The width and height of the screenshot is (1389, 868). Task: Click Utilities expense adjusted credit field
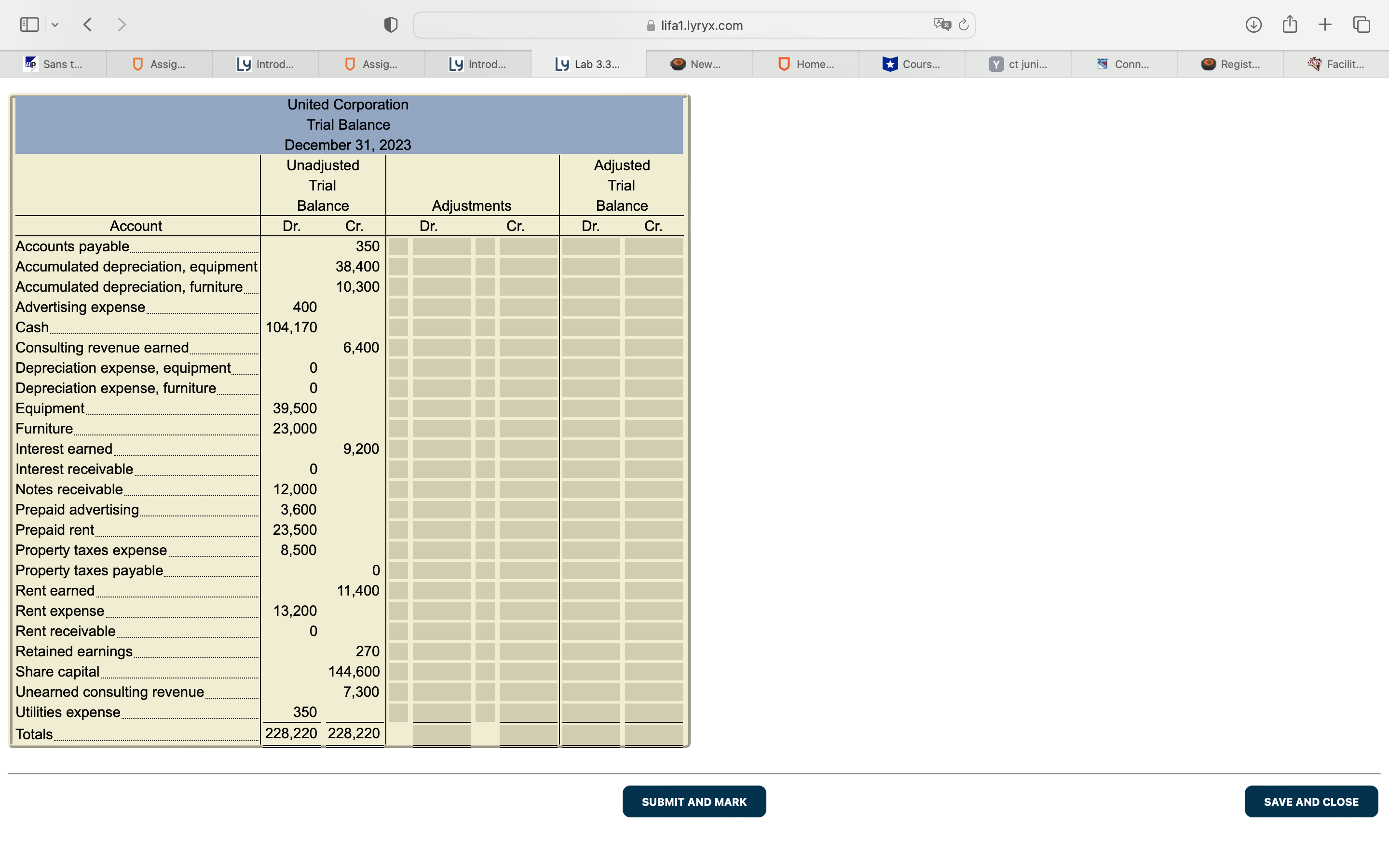point(653,712)
